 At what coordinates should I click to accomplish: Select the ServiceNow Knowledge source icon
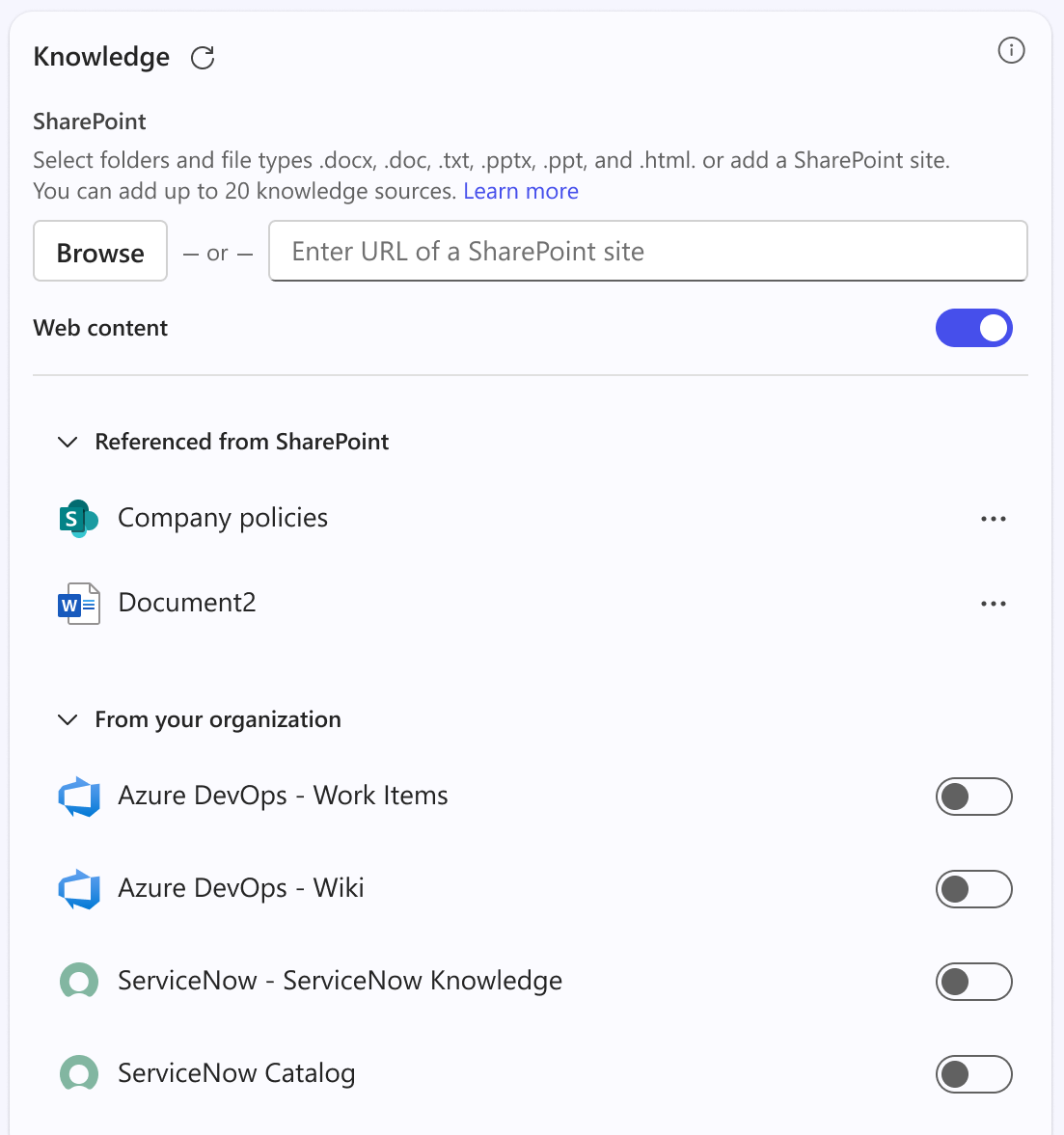tap(78, 981)
